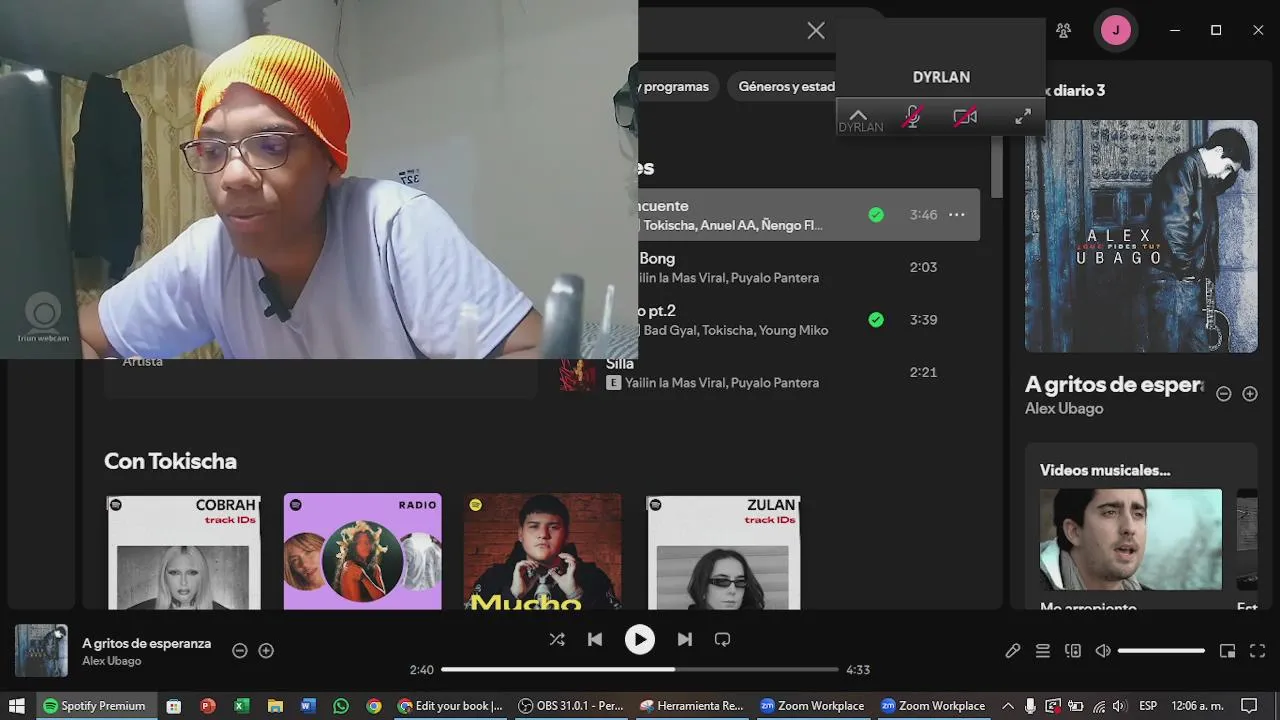Mute the Spotify volume speaker icon
Image resolution: width=1280 pixels, height=720 pixels.
(1103, 651)
